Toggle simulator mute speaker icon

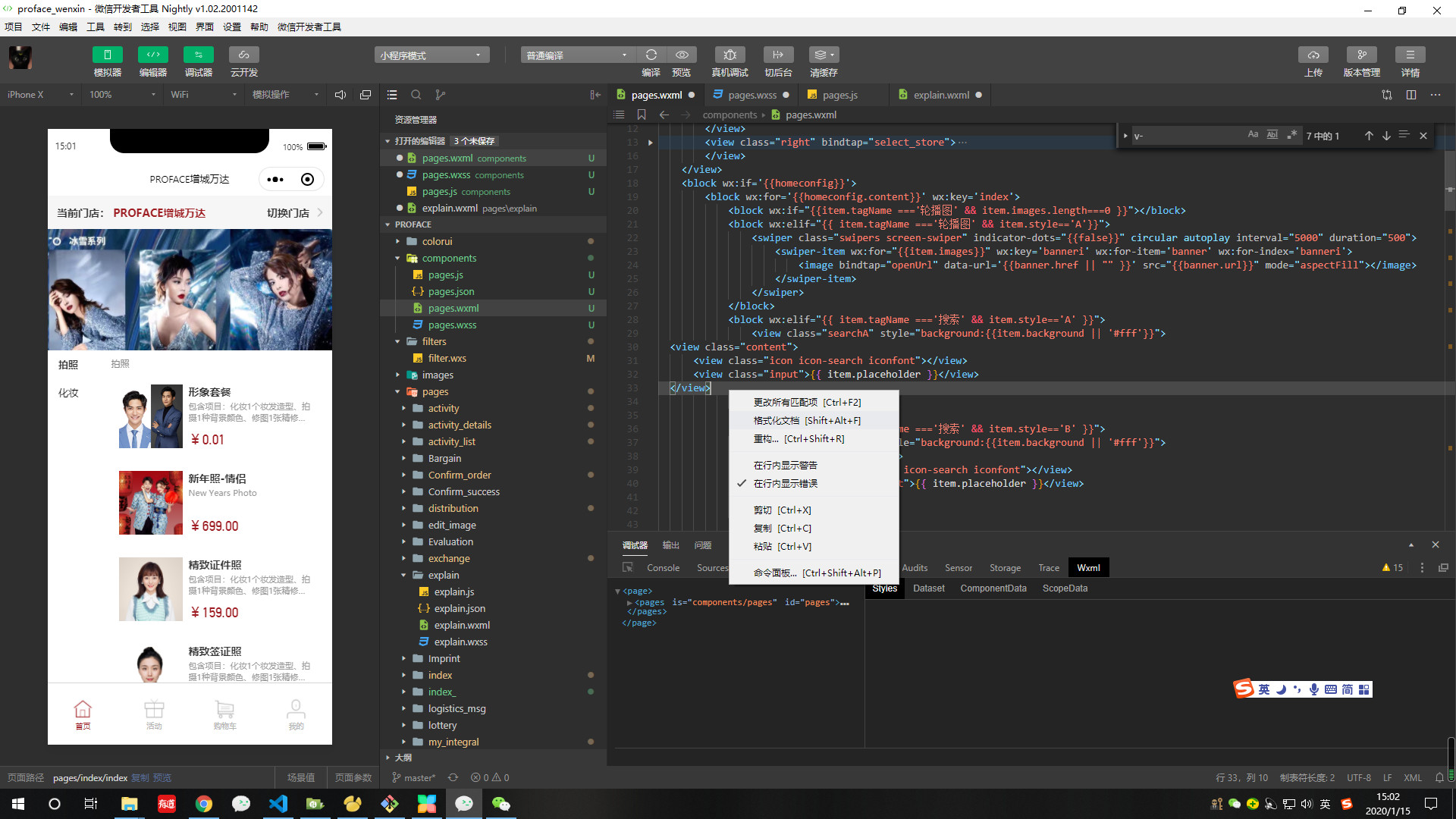(x=340, y=95)
